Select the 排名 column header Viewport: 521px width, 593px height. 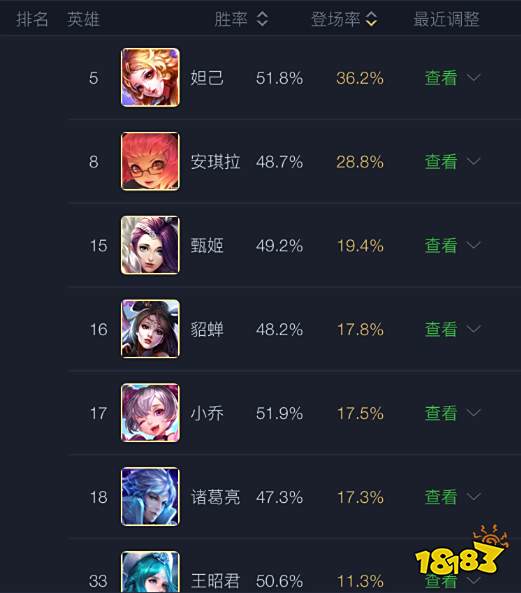(x=32, y=19)
